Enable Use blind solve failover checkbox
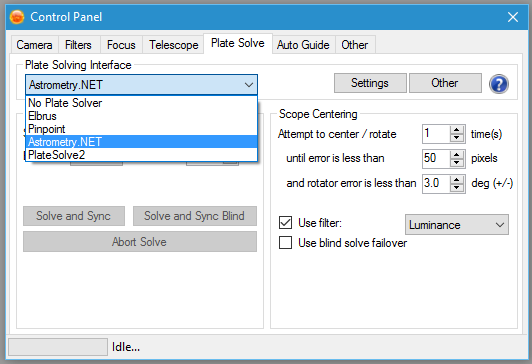 tap(285, 243)
